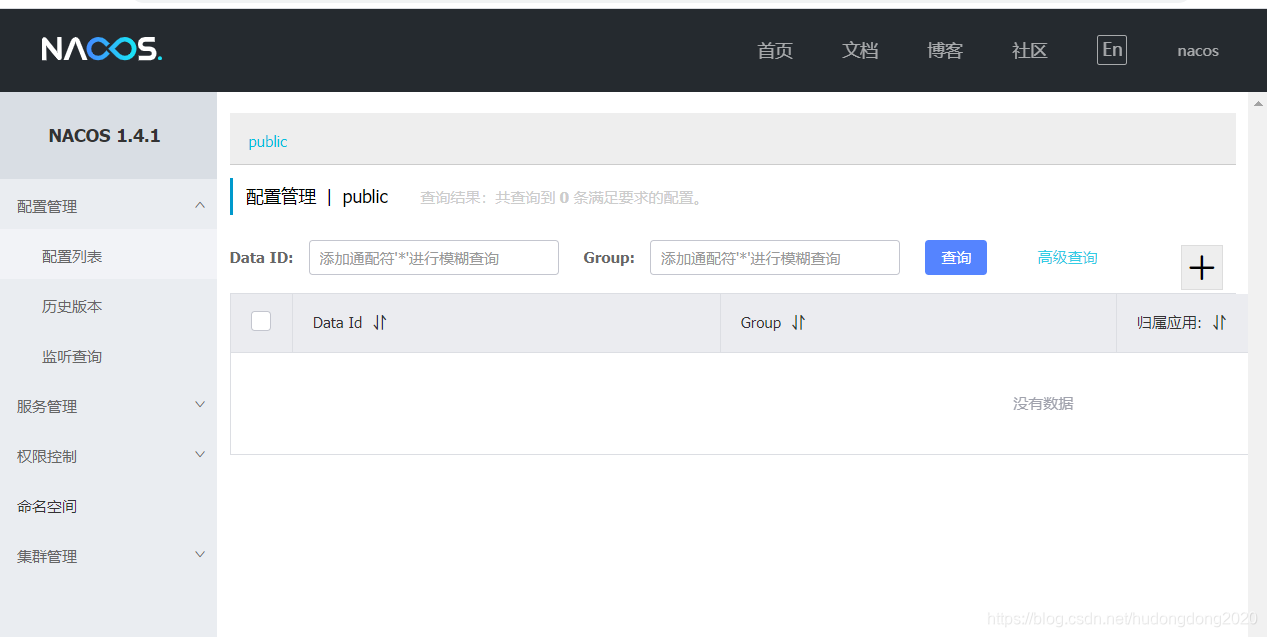Expand the 集群管理 menu
The height and width of the screenshot is (637, 1267).
click(x=108, y=556)
